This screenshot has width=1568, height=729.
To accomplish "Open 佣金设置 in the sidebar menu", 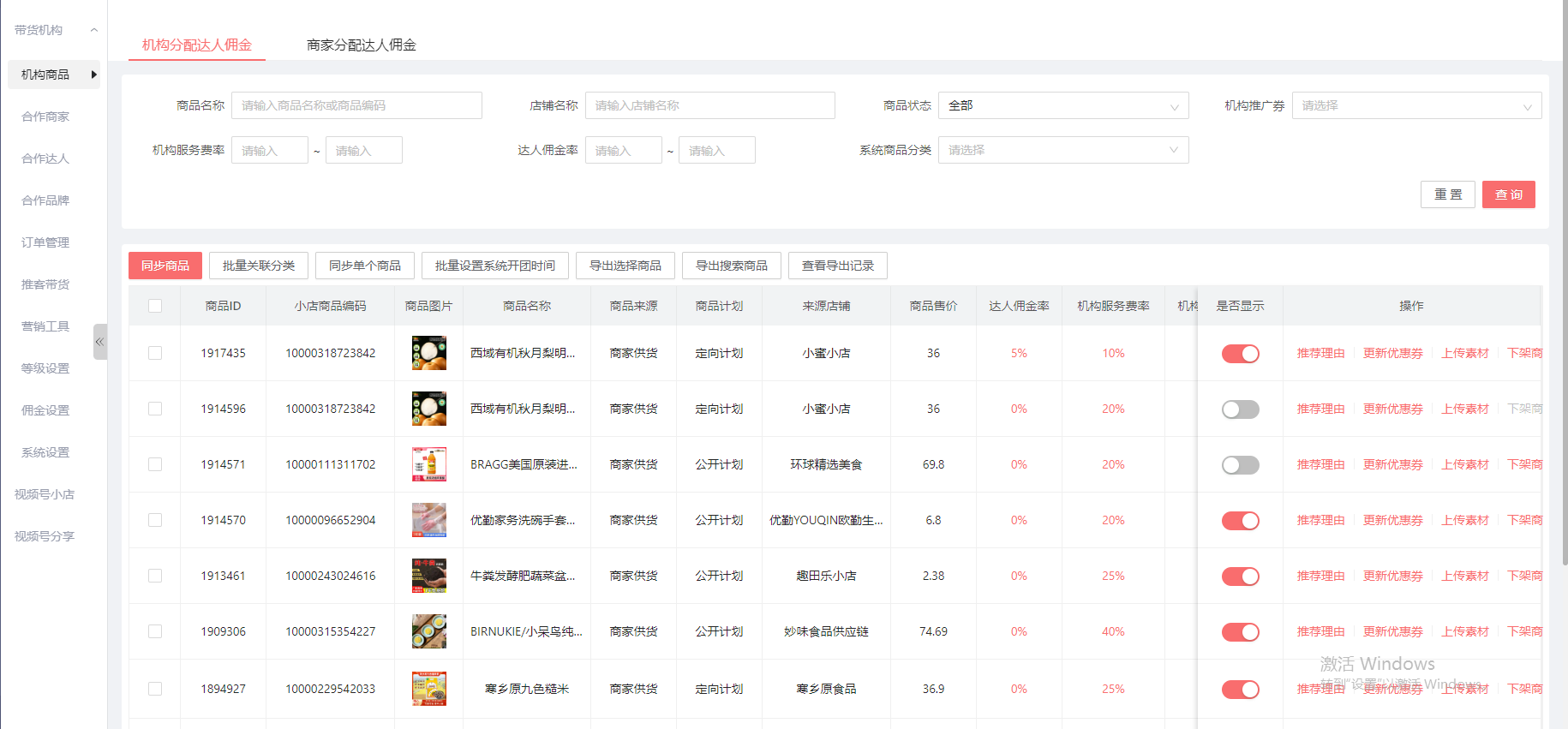I will (x=45, y=410).
